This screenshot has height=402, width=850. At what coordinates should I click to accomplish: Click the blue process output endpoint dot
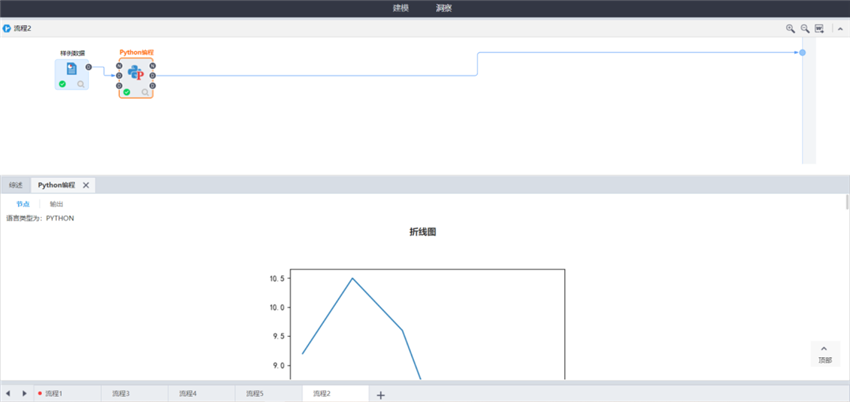tap(802, 52)
